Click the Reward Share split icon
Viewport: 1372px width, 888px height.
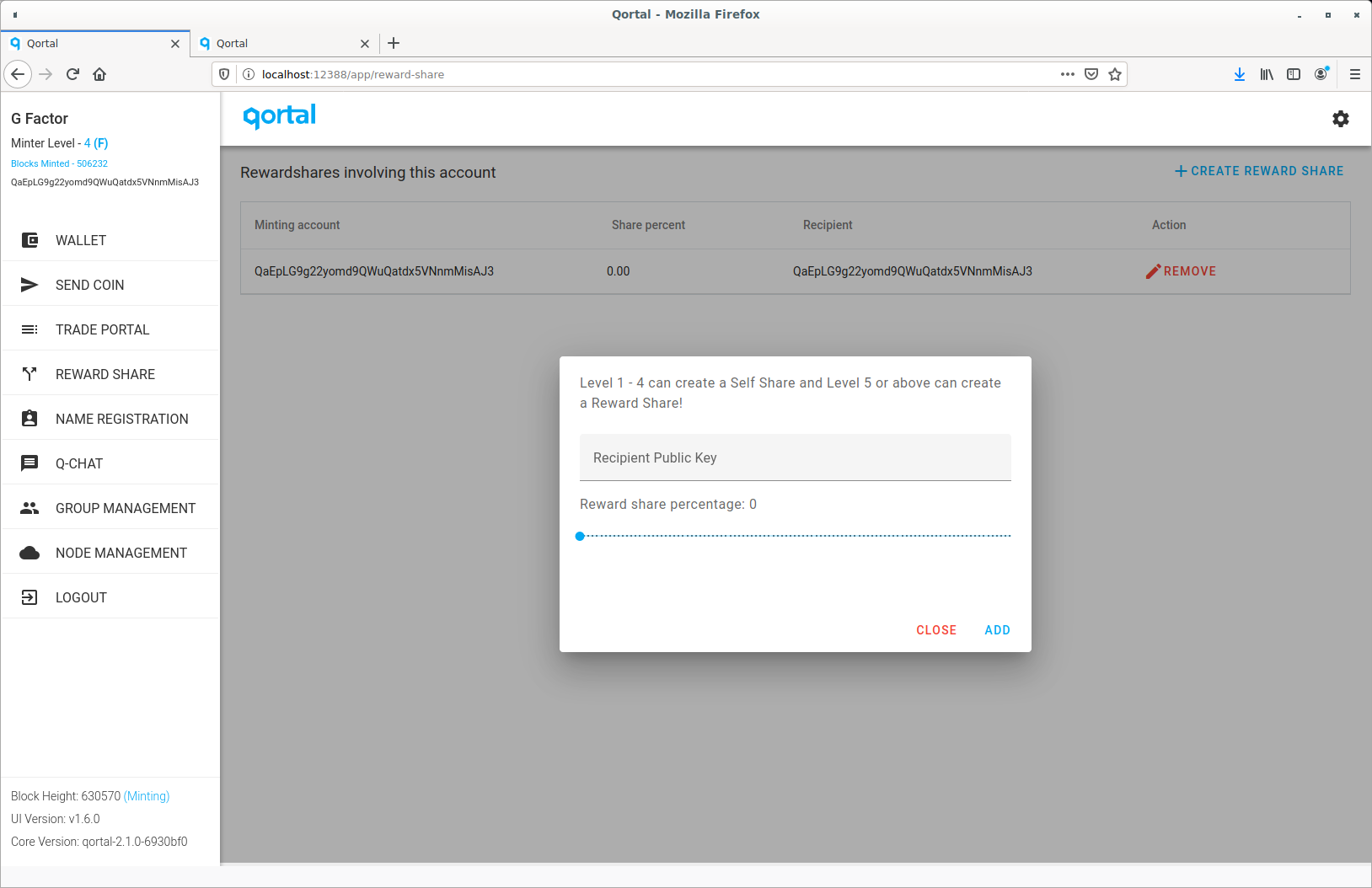click(x=29, y=374)
